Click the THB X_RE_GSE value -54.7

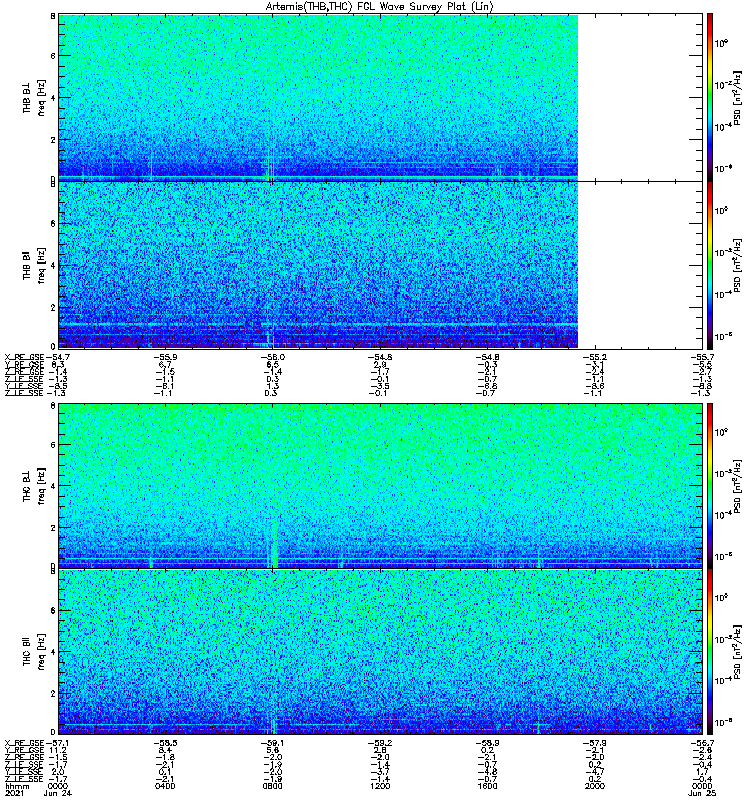pyautogui.click(x=58, y=358)
